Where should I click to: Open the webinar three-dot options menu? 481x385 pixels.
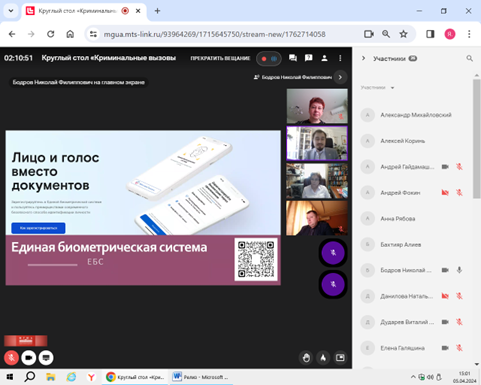[x=340, y=58]
